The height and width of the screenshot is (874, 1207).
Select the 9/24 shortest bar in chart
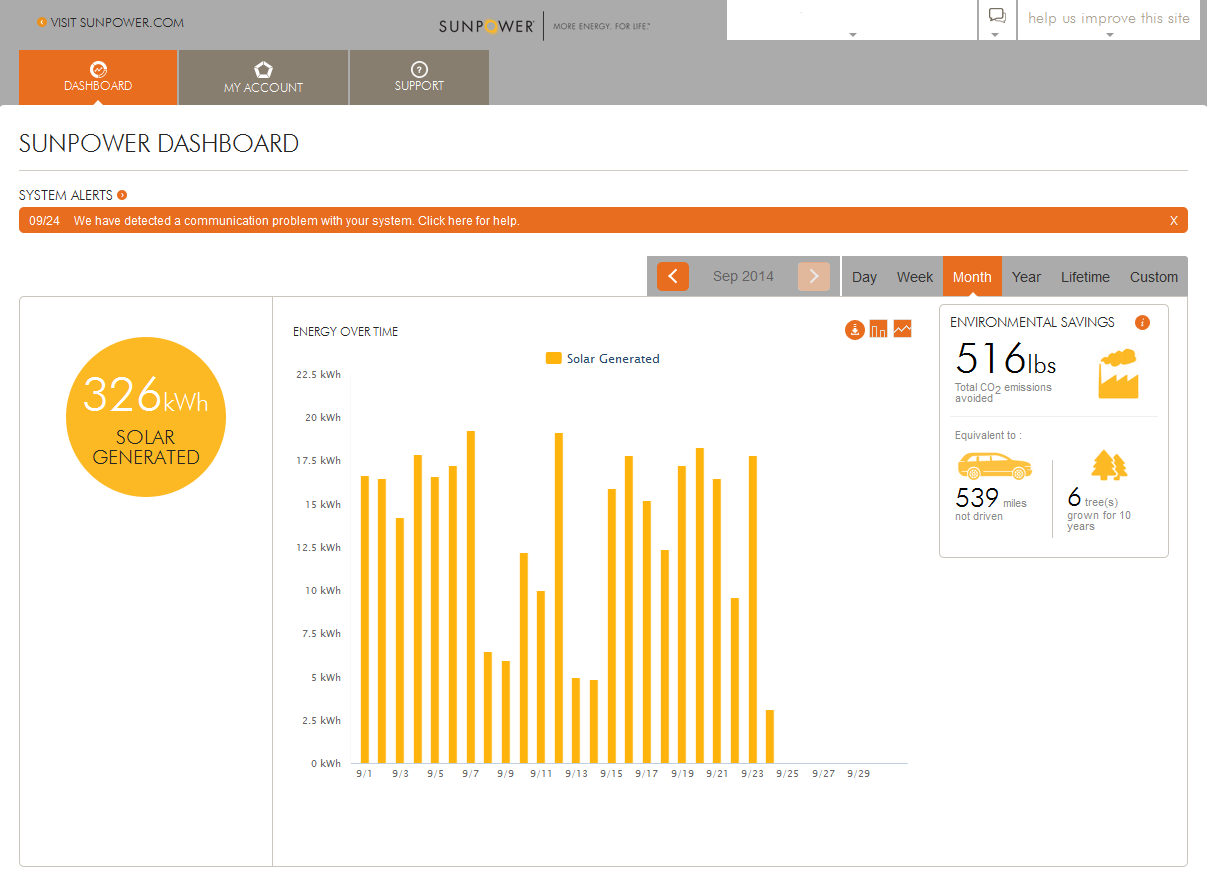[770, 736]
